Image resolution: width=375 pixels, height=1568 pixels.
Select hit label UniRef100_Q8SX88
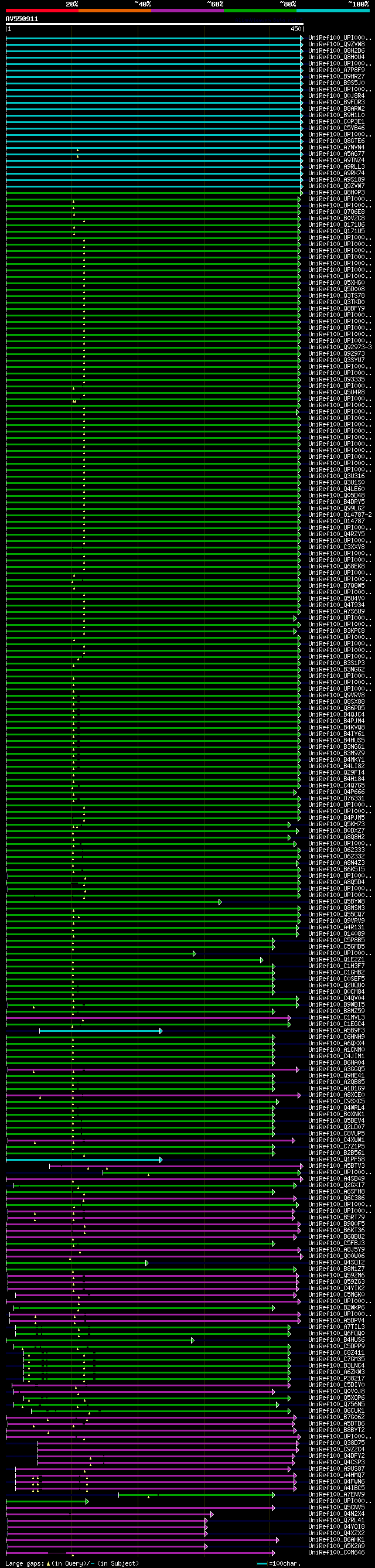337,702
